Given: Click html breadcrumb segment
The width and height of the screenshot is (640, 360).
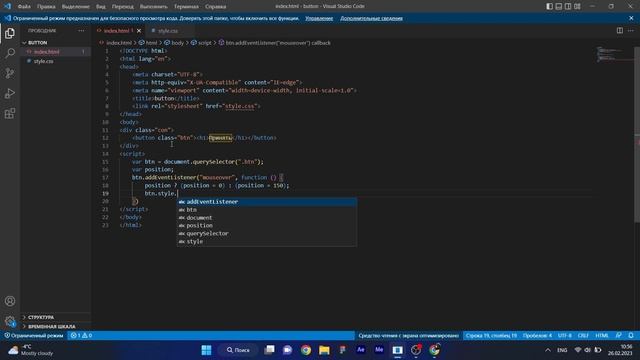Looking at the screenshot, I should pos(148,43).
